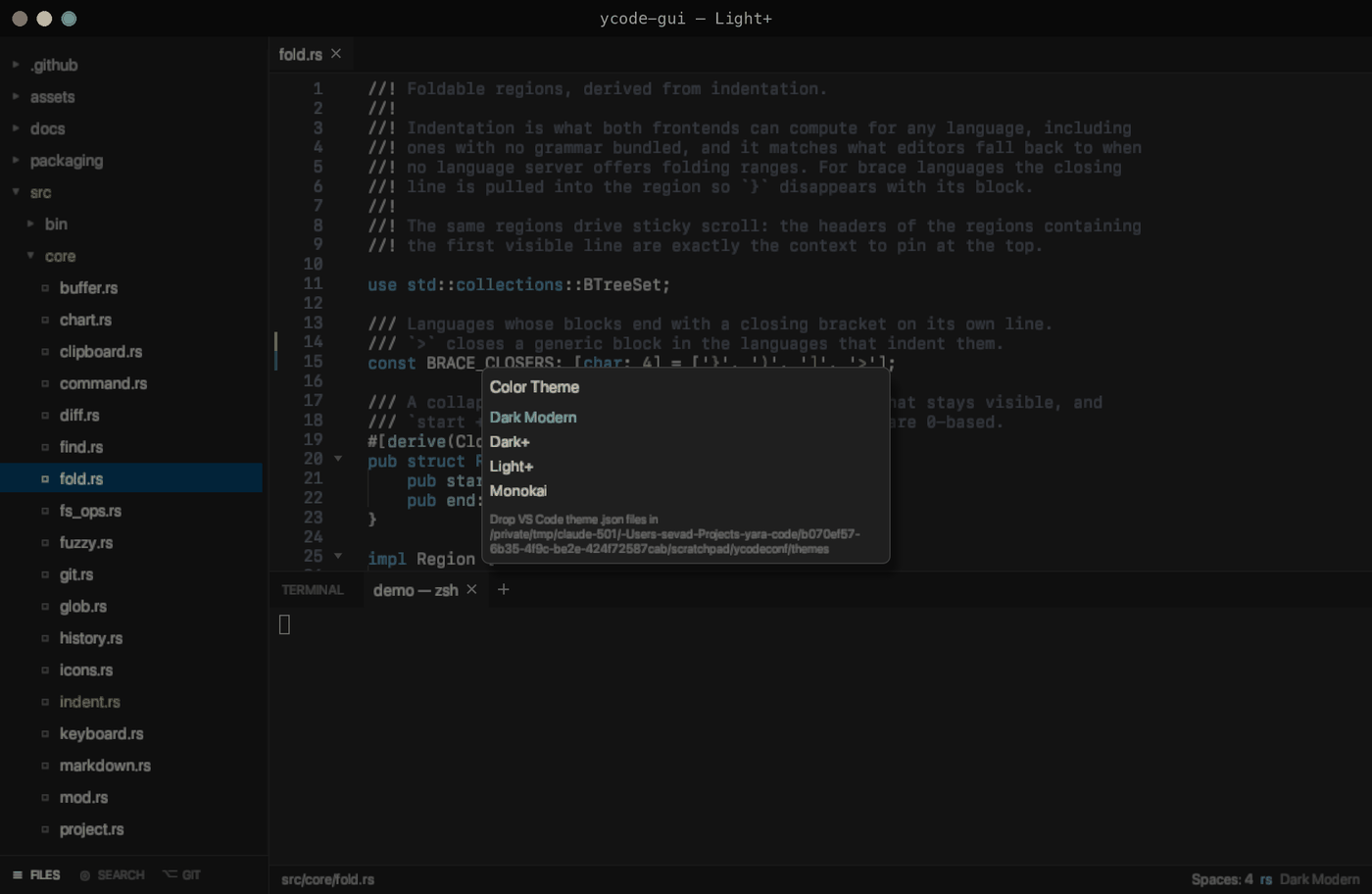Click the BTreeSet import on line 11

[x=621, y=284]
